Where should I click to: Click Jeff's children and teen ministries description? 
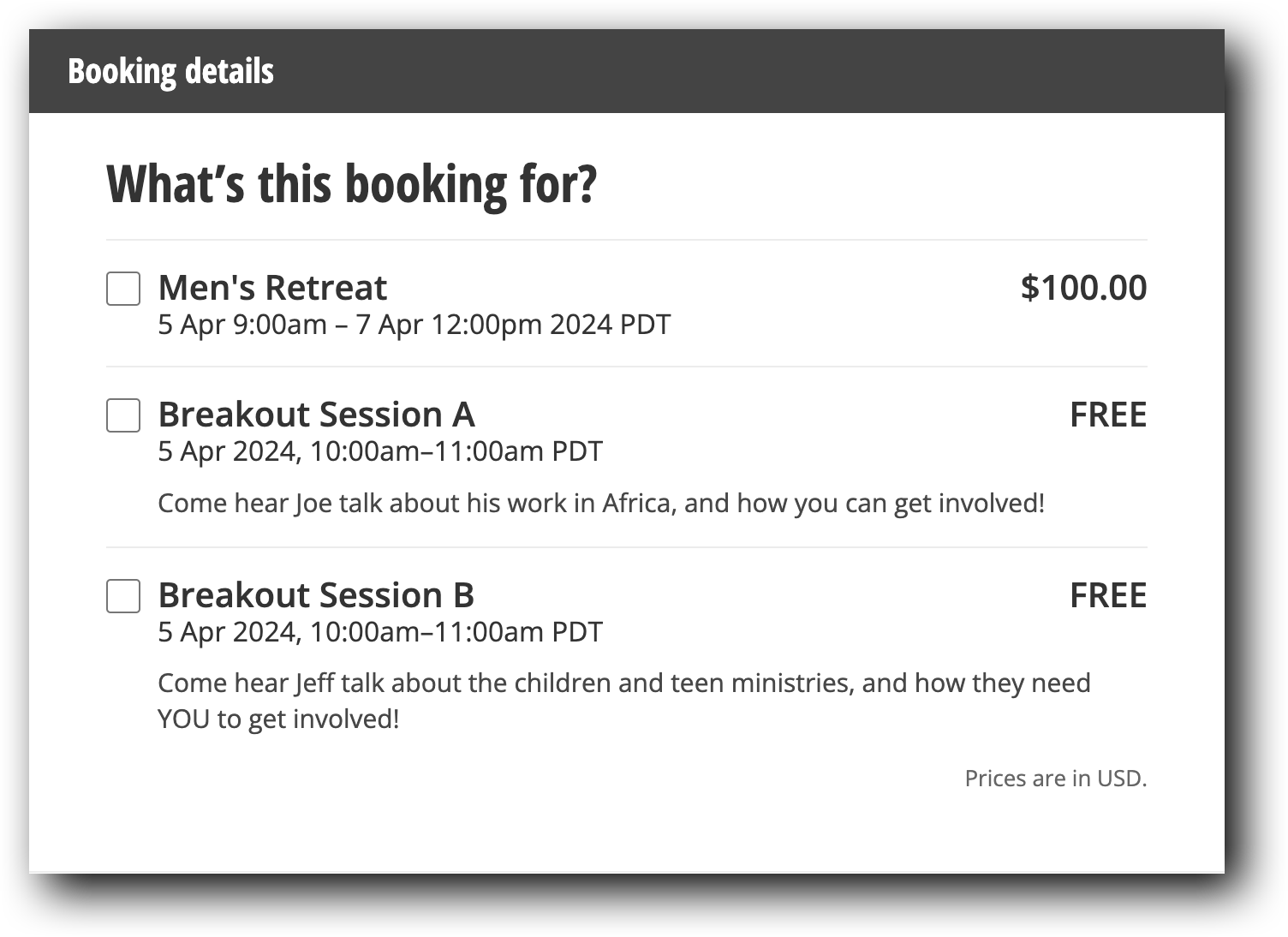(624, 683)
